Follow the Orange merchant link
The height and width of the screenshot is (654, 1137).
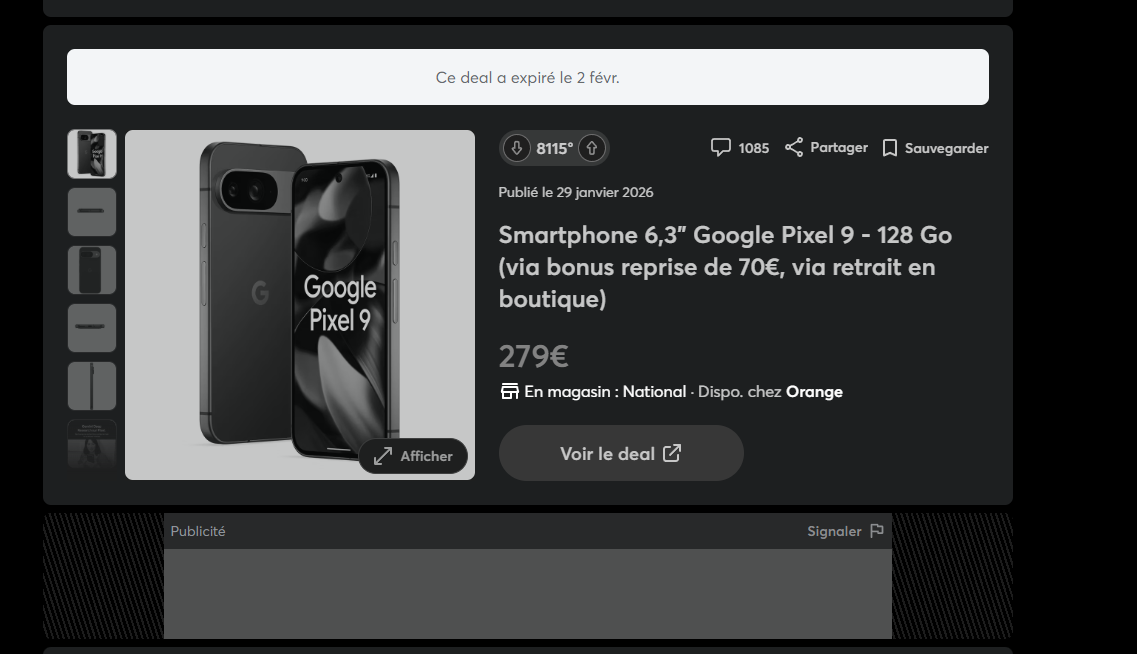(x=814, y=392)
